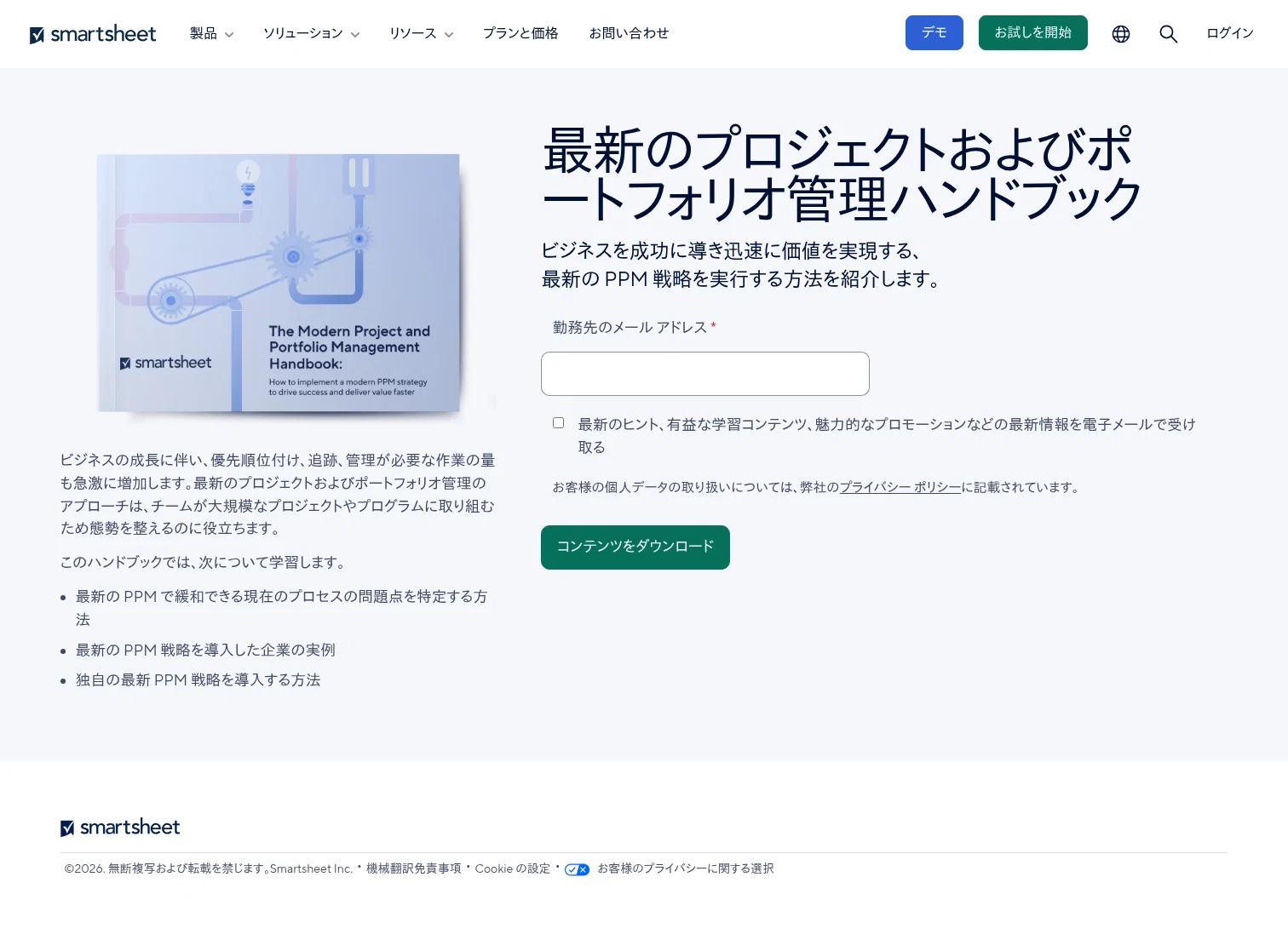Open the プライバシー ポリシー link
Screen dimensions: 1288x940
point(900,487)
